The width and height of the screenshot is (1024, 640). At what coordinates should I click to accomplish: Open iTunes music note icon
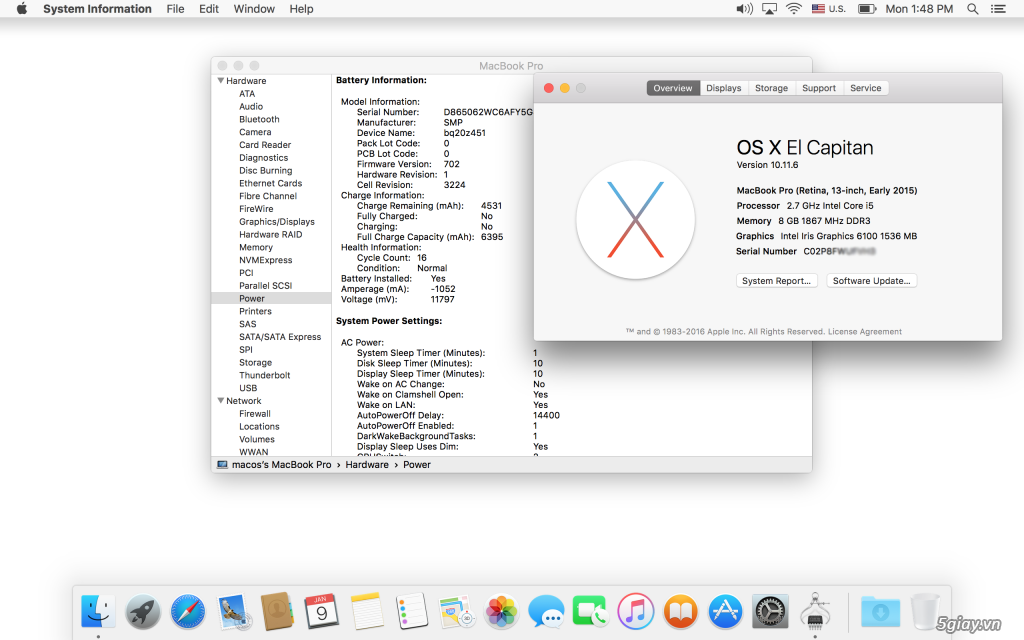tap(635, 612)
